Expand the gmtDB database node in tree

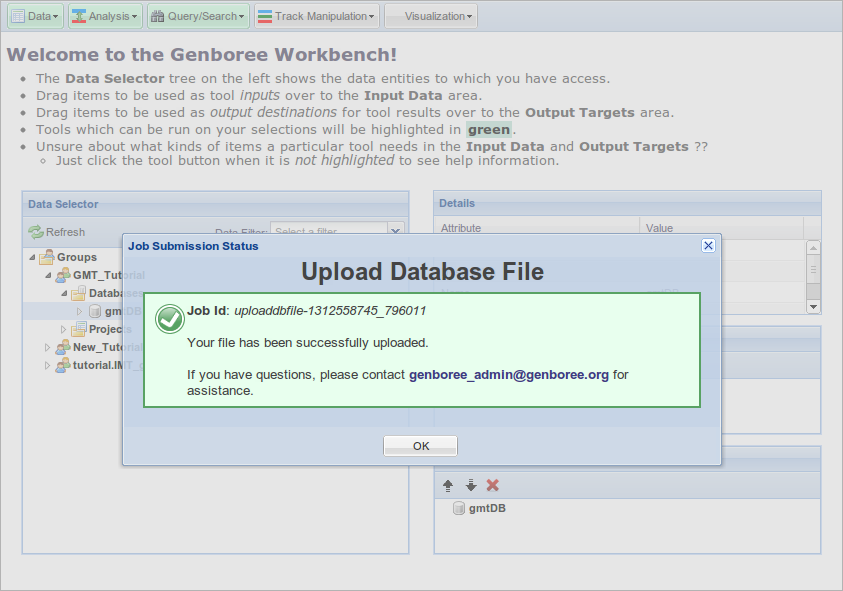tap(80, 311)
